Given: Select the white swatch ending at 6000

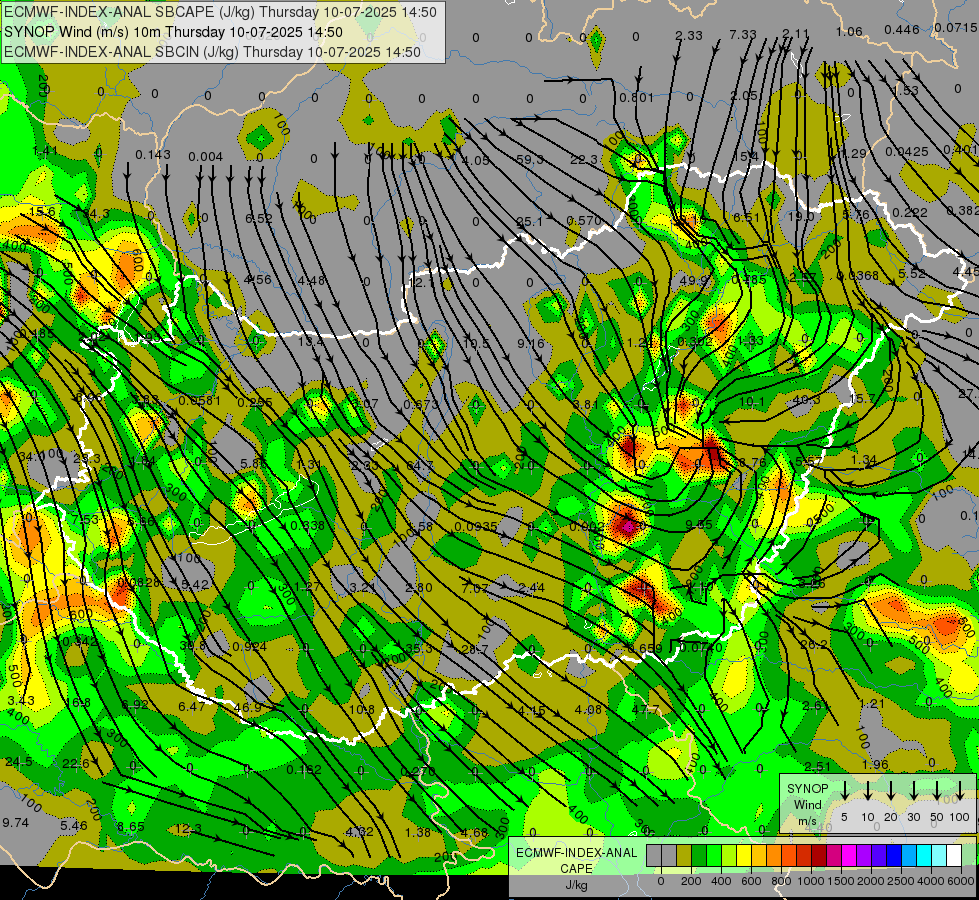Looking at the screenshot, I should coord(954,856).
